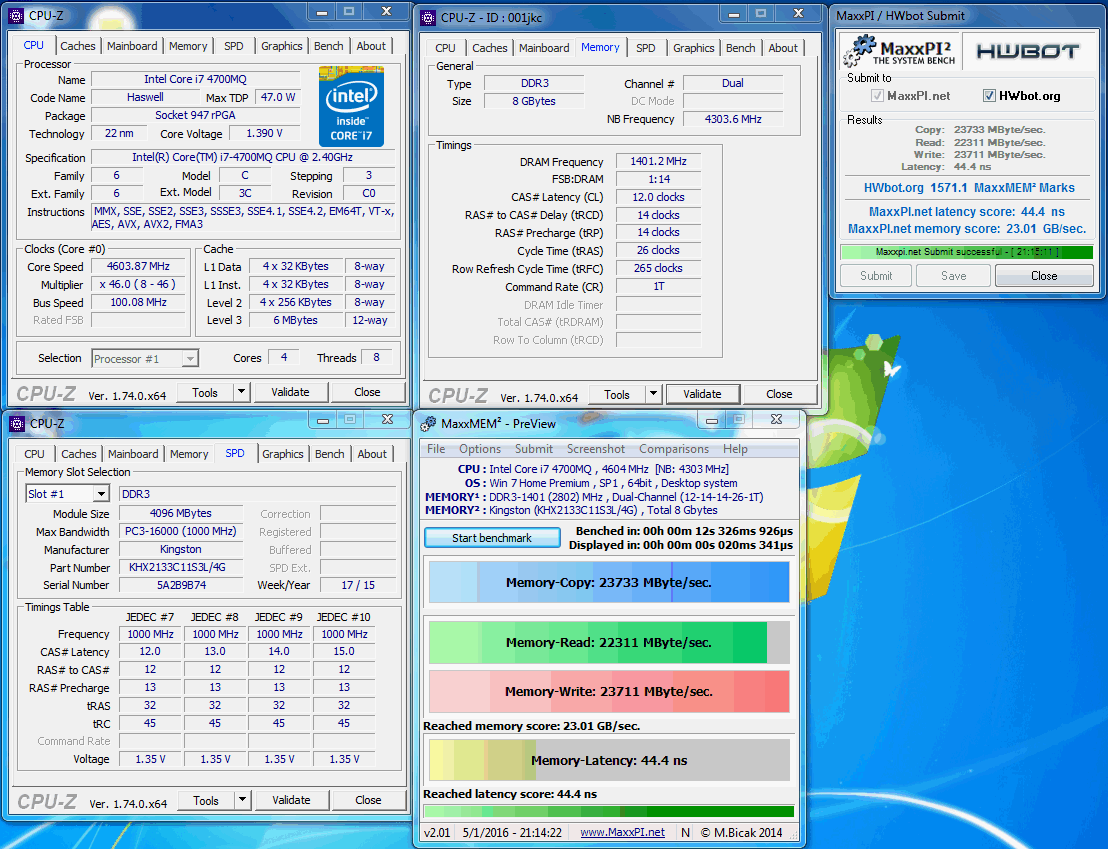Click the HWbot.org 1571.1 MaxxMEM² Marks text
This screenshot has width=1108, height=849.
pyautogui.click(x=969, y=187)
